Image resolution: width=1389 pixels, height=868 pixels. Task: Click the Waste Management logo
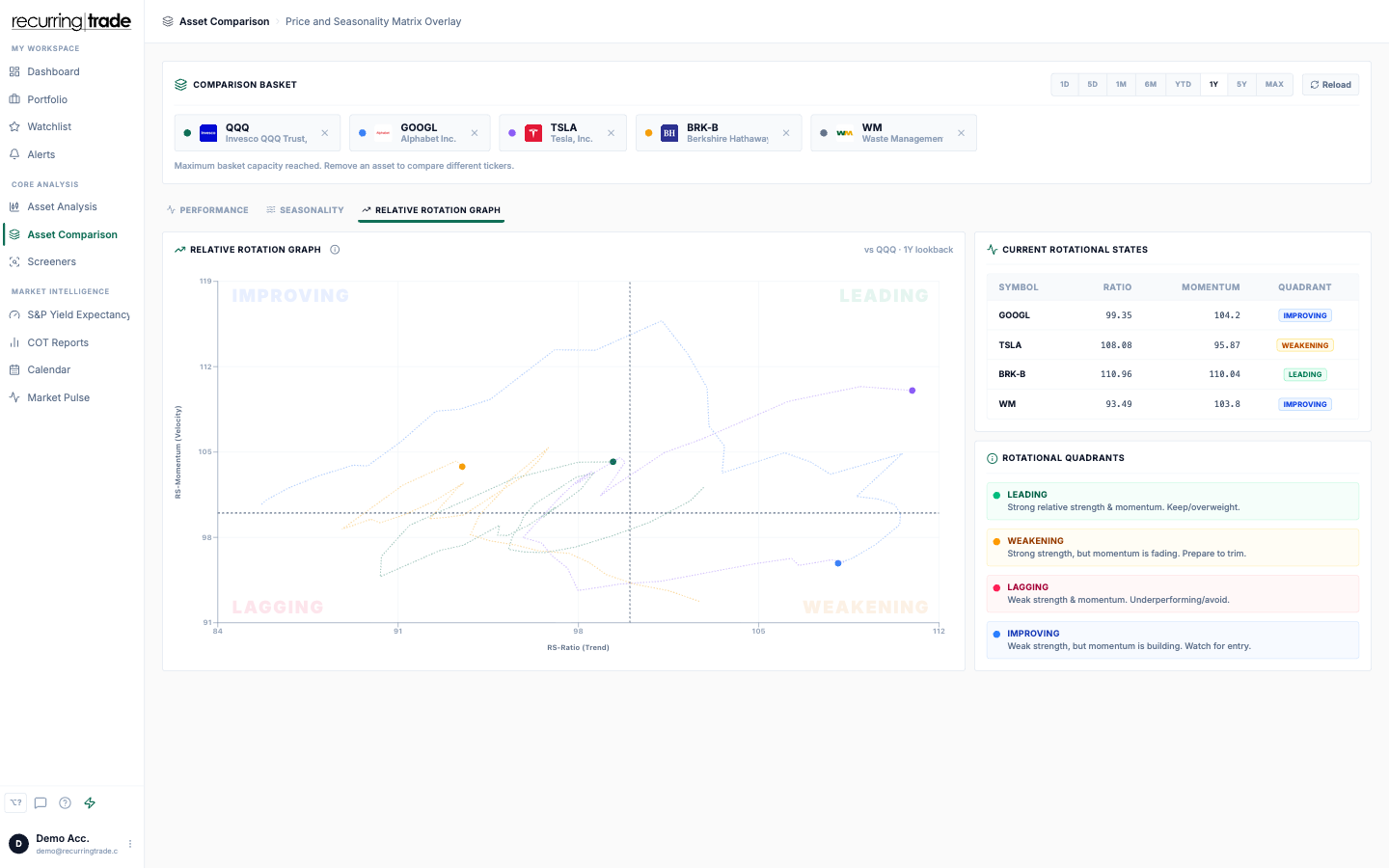[845, 133]
